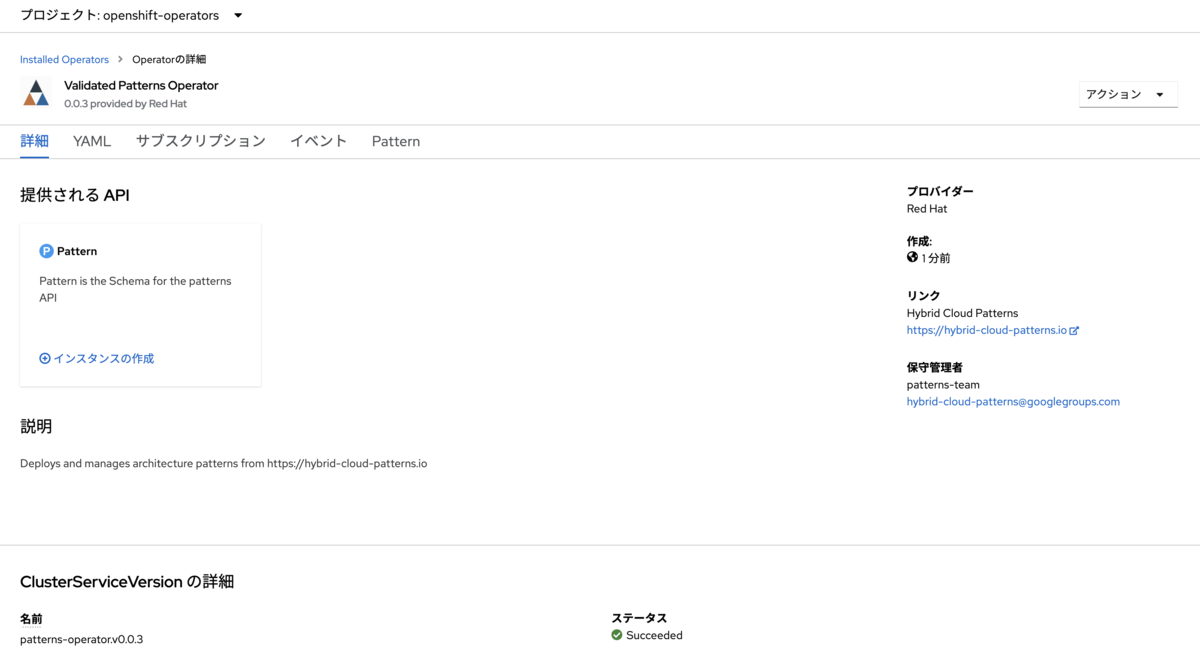Click the 'リンク' label
1200x654 pixels.
(923, 295)
